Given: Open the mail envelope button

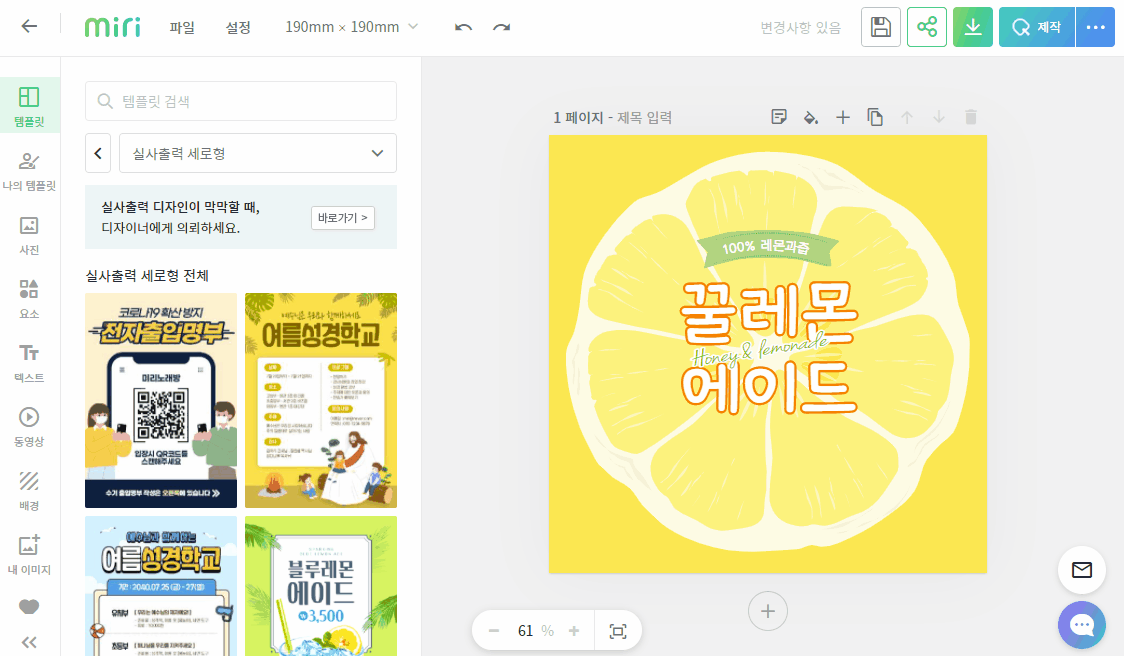Looking at the screenshot, I should tap(1082, 570).
